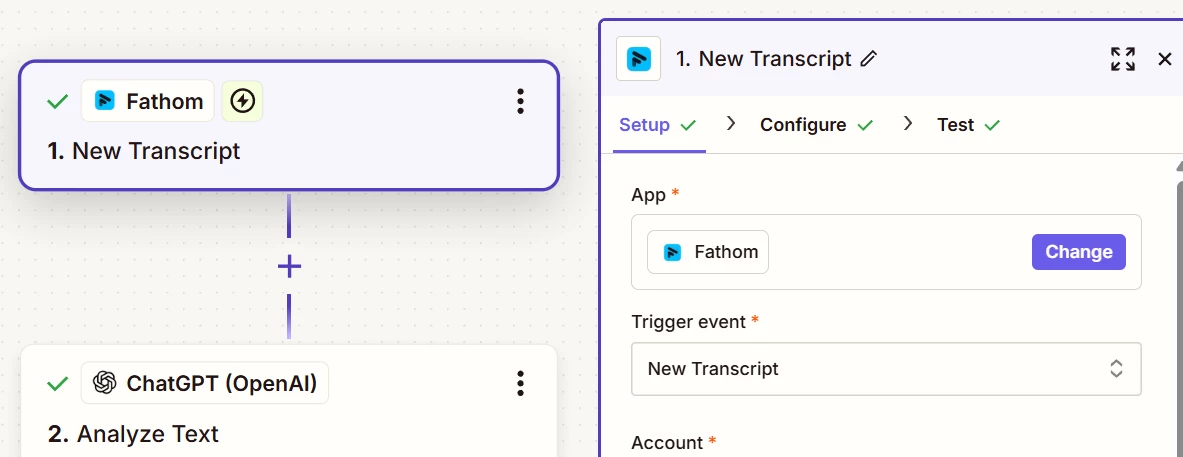Open the three-dot menu on ChatGPT step
The height and width of the screenshot is (457, 1183).
(520, 383)
